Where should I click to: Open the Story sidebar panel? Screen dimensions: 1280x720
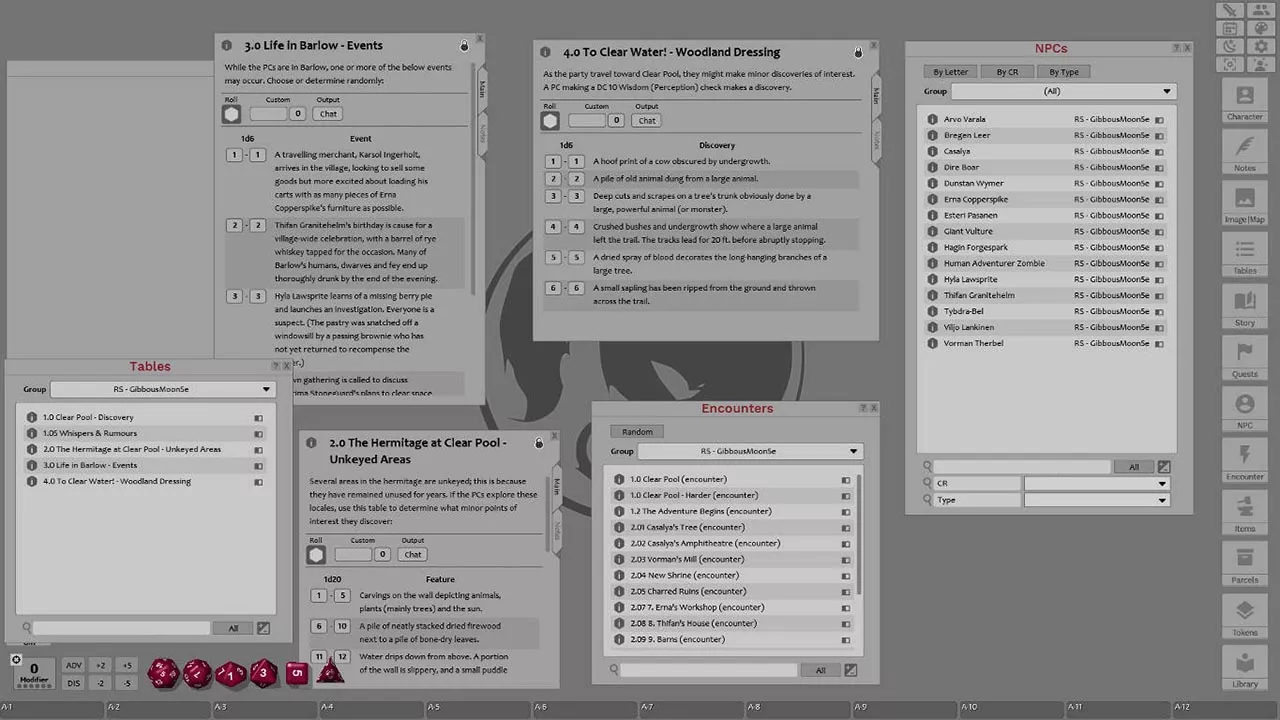click(x=1244, y=308)
